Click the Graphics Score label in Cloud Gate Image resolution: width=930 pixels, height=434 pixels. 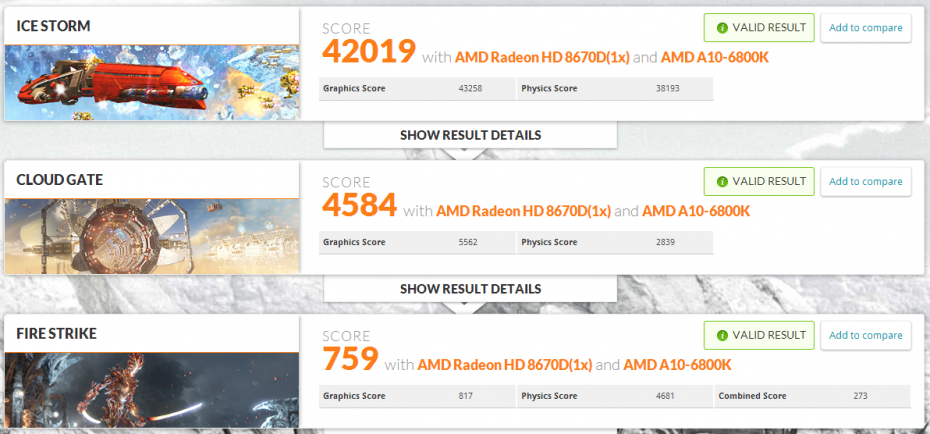(354, 242)
